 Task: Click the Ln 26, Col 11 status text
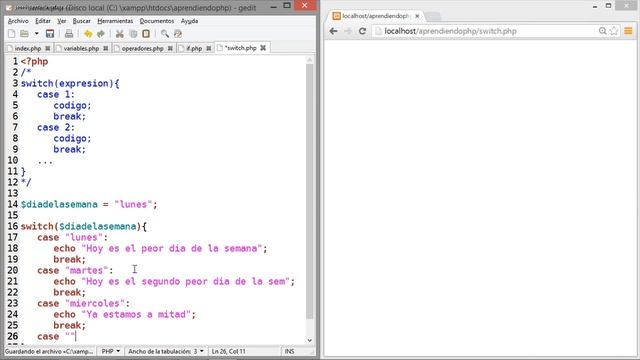pos(229,351)
